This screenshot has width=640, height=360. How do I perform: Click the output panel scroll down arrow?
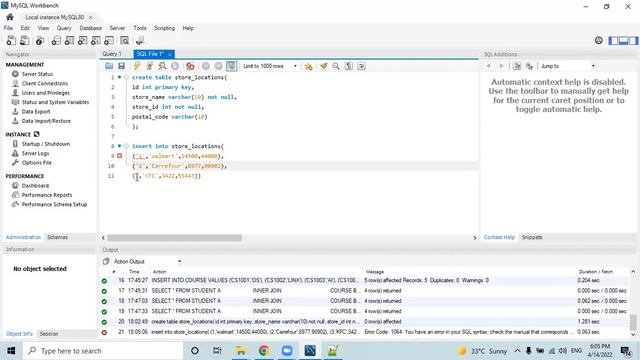click(x=633, y=335)
